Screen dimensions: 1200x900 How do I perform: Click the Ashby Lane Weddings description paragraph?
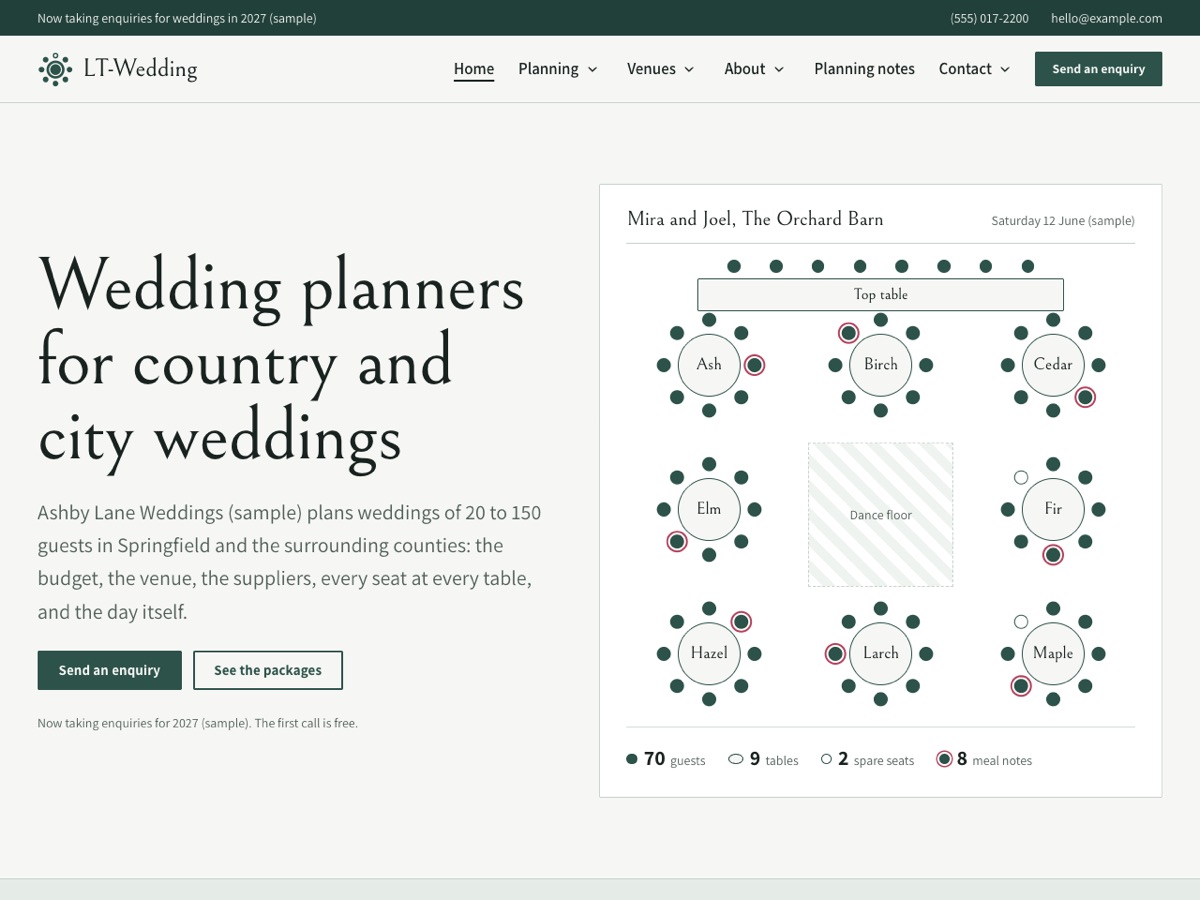pyautogui.click(x=290, y=562)
